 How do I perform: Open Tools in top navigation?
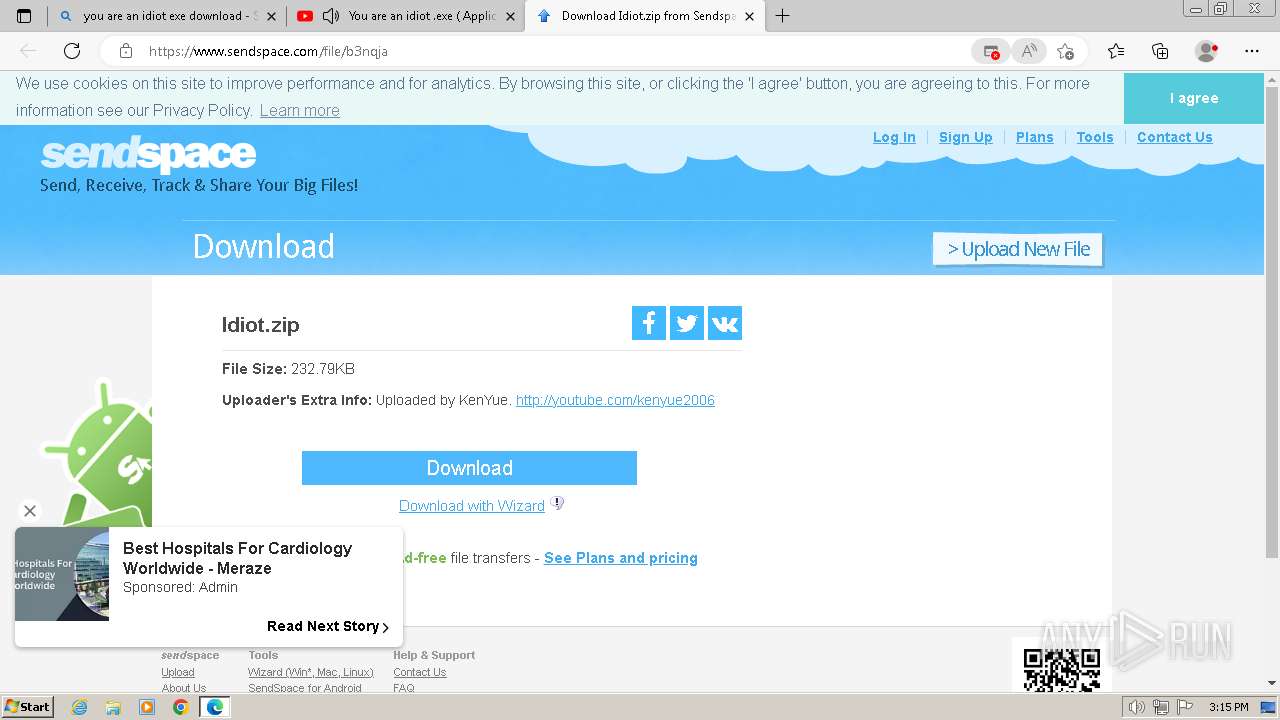(x=1095, y=137)
